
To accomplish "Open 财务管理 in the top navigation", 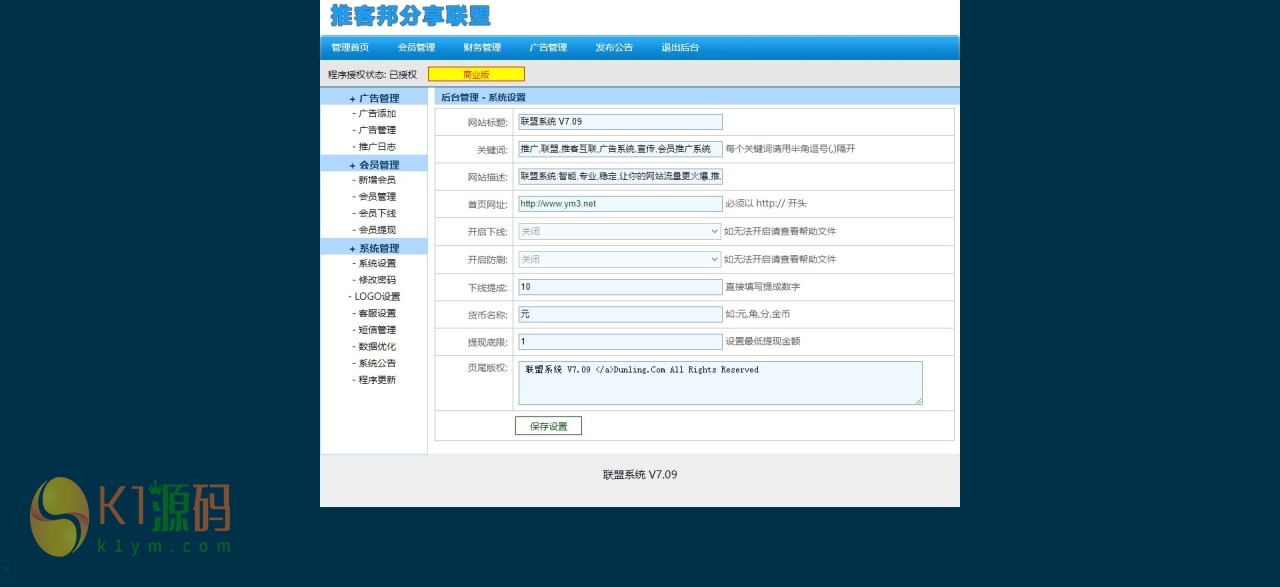I will click(x=482, y=48).
